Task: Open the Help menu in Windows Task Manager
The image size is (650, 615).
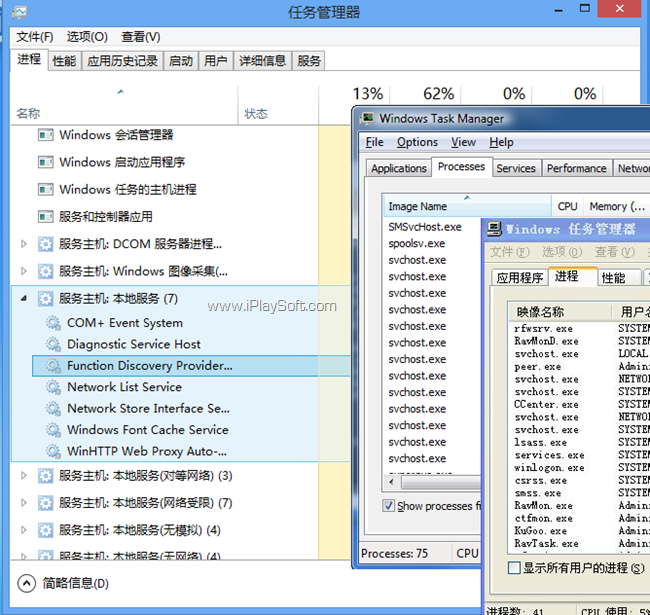Action: click(x=501, y=142)
